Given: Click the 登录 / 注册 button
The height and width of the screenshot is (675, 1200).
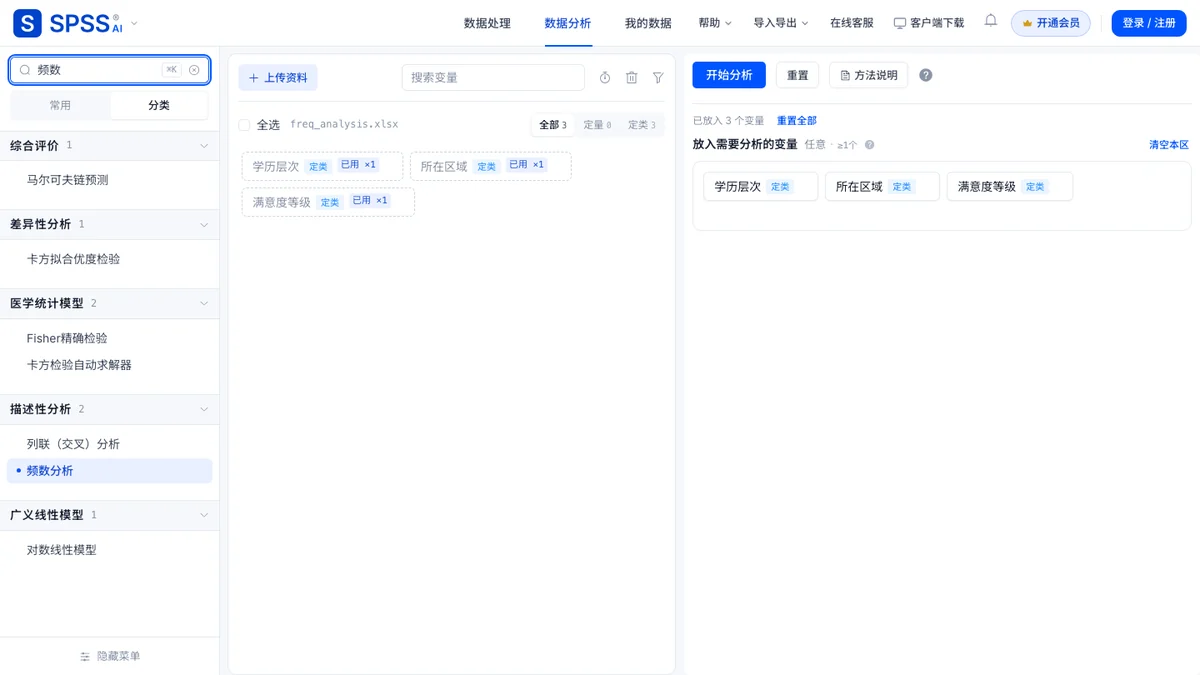Looking at the screenshot, I should pos(1149,23).
